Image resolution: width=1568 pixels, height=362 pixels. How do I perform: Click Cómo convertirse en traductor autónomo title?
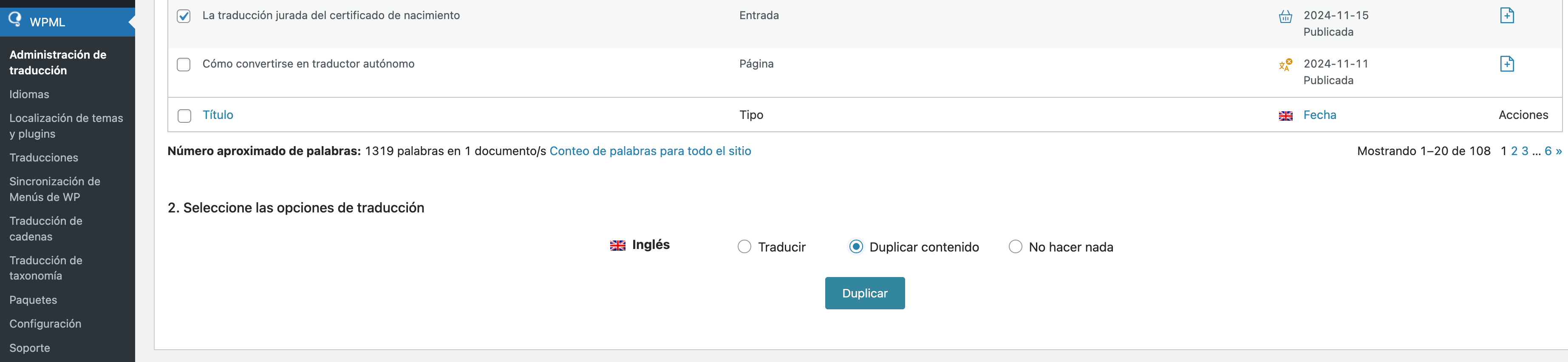point(309,64)
